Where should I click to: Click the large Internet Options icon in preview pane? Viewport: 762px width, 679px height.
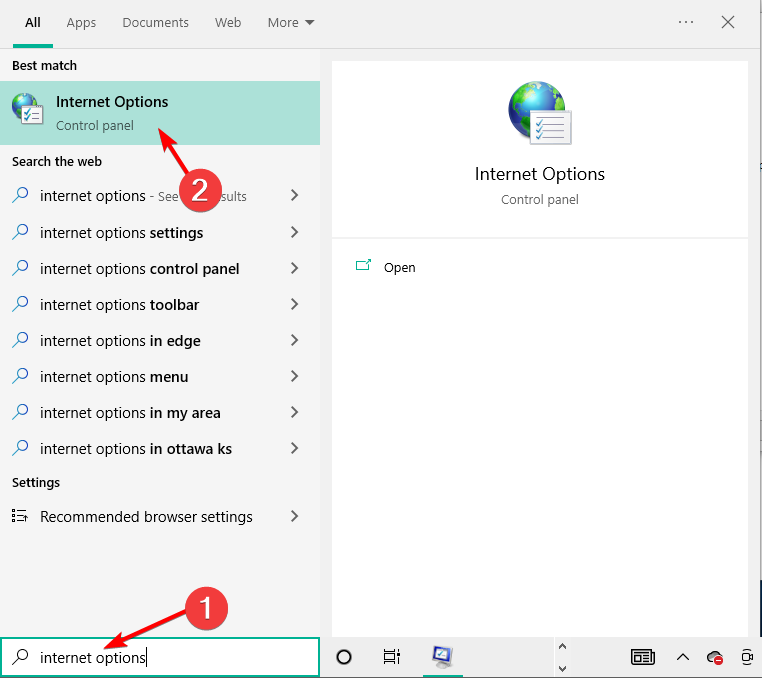[539, 113]
